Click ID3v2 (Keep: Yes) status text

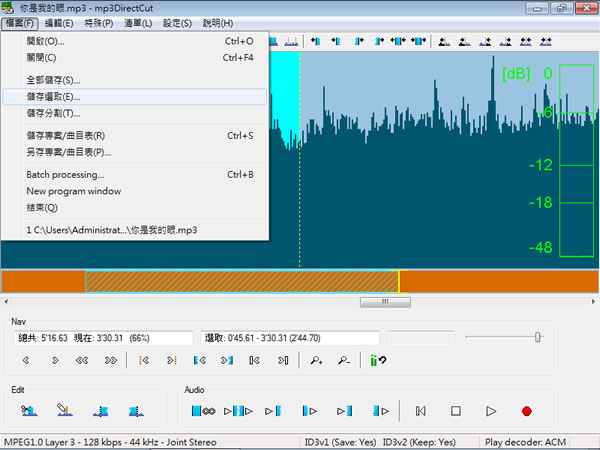(419, 442)
